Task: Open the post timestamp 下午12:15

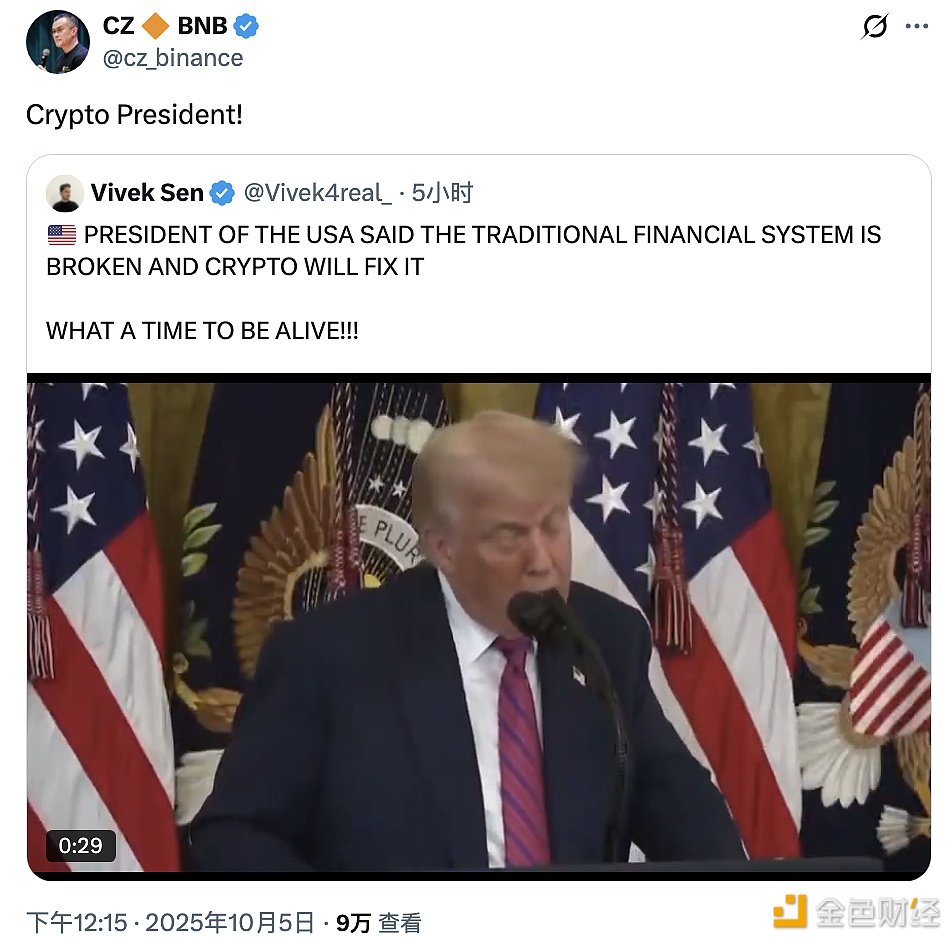Action: 77,923
